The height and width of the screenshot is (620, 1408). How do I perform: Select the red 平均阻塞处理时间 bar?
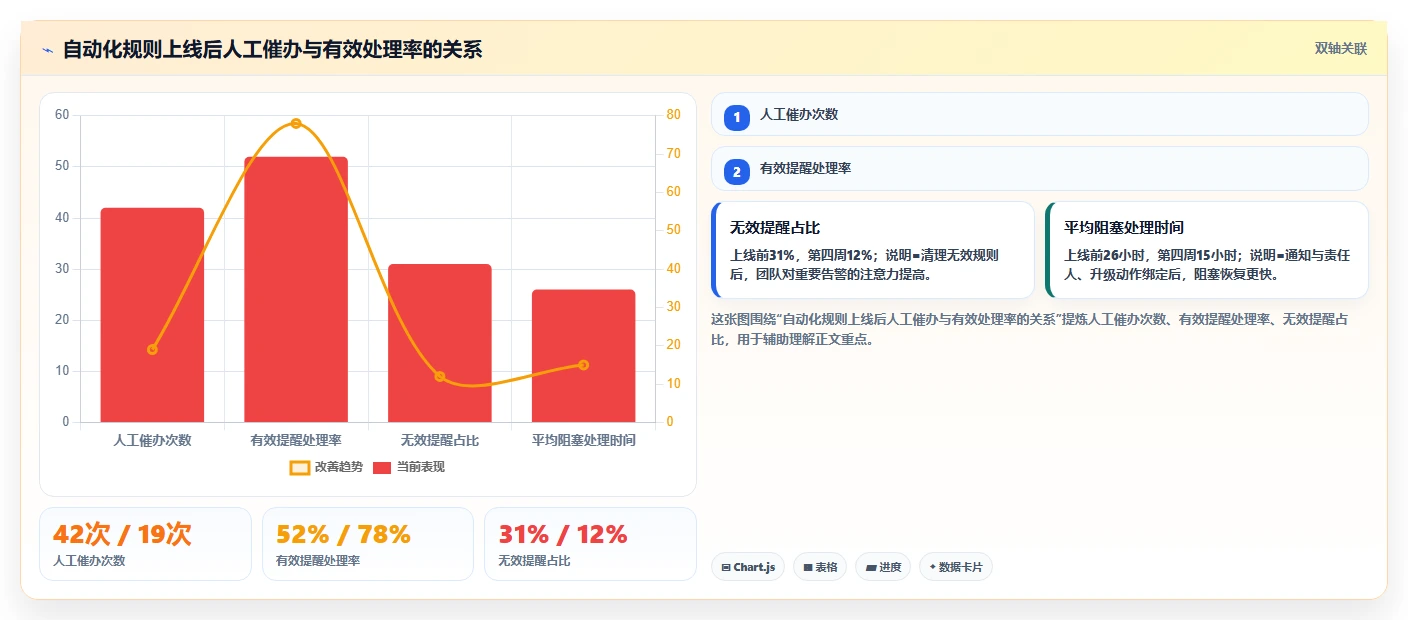coord(583,356)
